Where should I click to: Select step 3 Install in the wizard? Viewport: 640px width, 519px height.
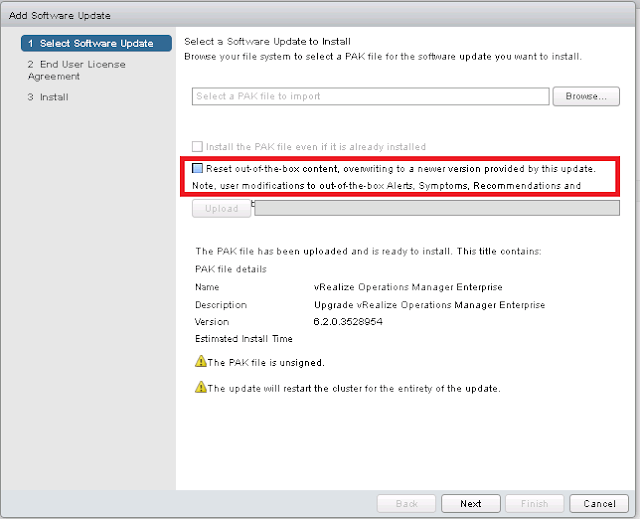click(48, 97)
